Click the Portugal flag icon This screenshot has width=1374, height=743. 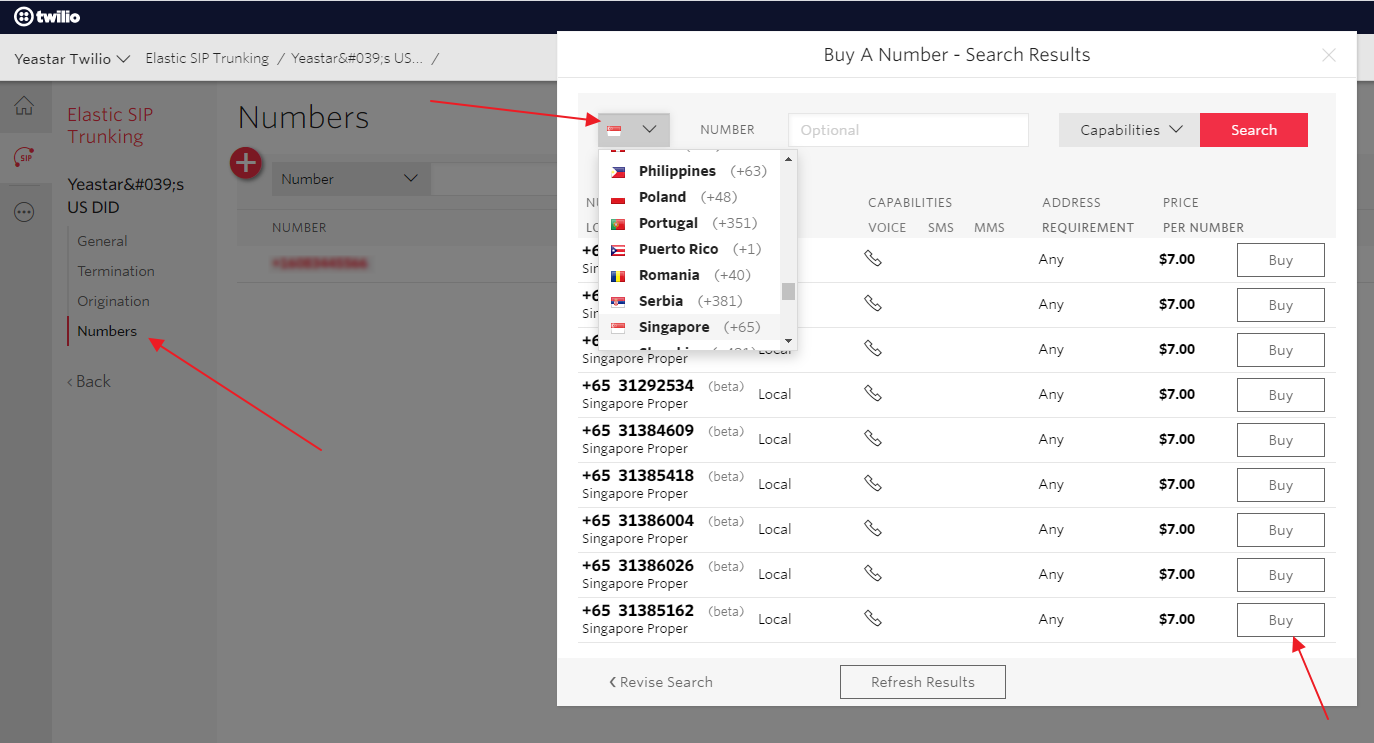point(618,224)
